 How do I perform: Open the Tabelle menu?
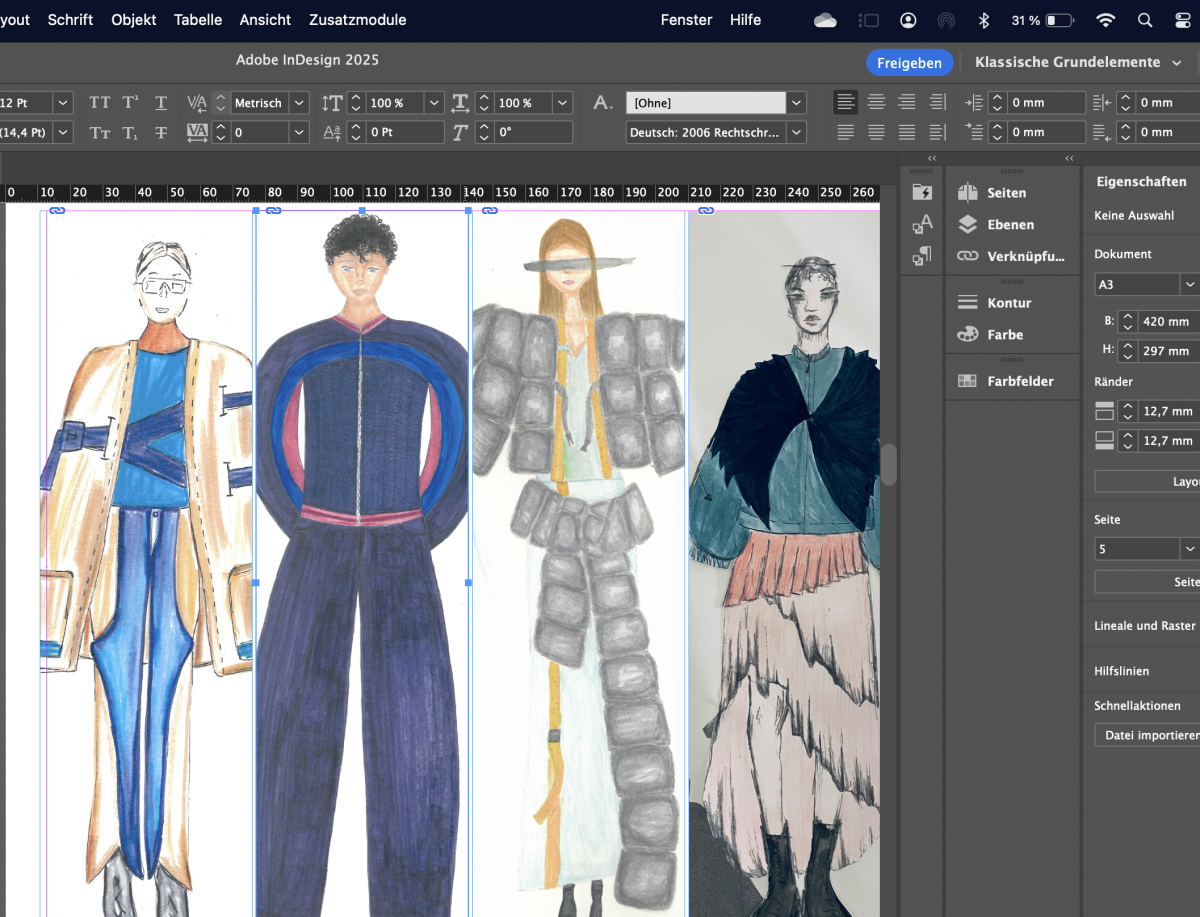[x=198, y=20]
